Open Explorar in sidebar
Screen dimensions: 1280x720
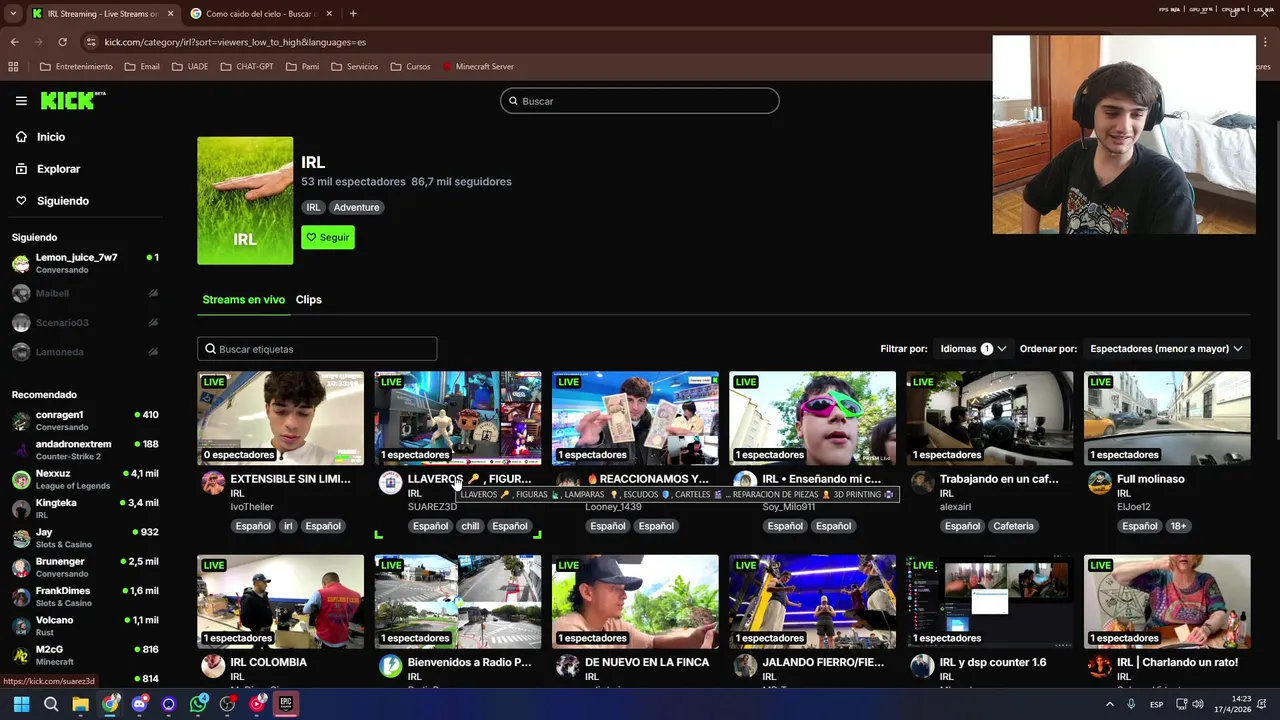click(x=58, y=169)
